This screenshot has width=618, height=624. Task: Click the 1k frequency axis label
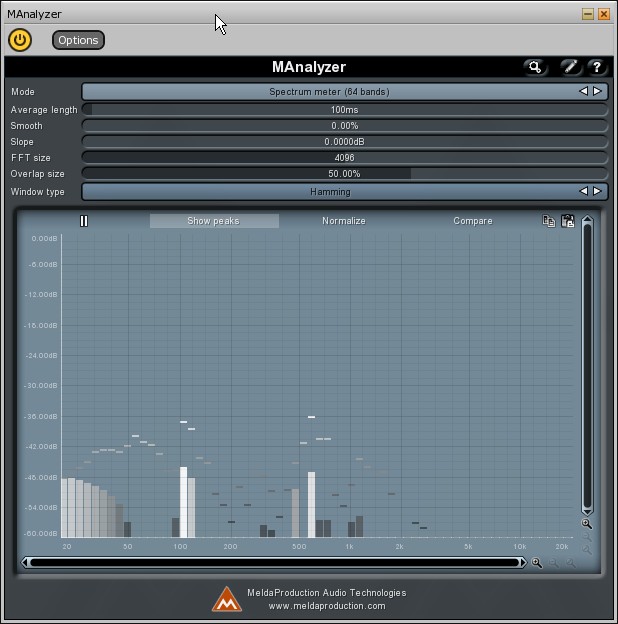point(349,547)
